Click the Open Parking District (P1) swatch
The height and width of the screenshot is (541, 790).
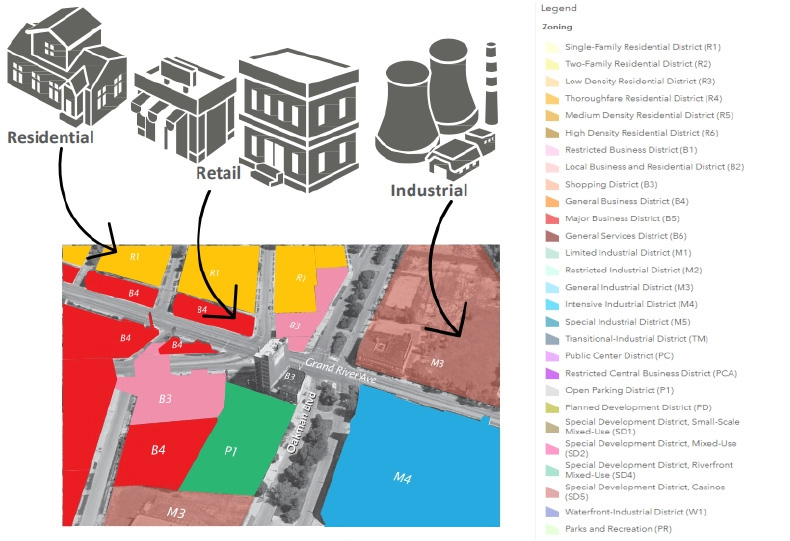click(550, 391)
